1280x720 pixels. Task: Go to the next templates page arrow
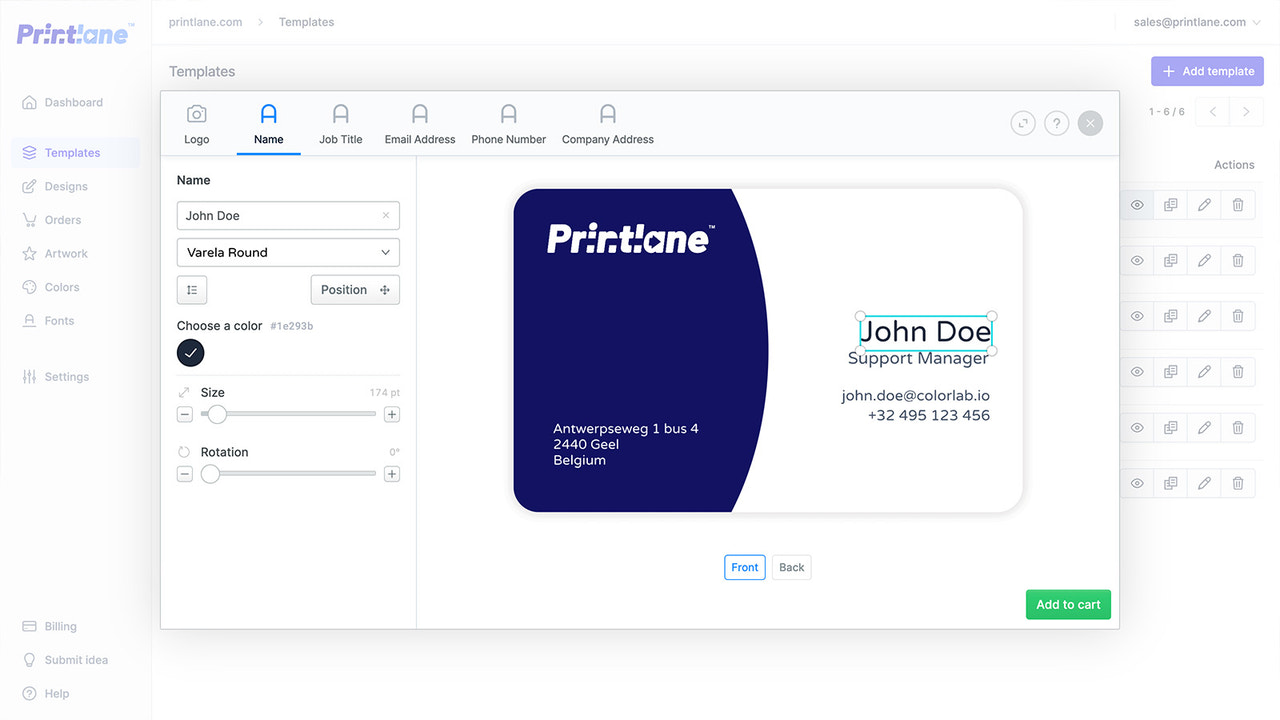point(1246,112)
